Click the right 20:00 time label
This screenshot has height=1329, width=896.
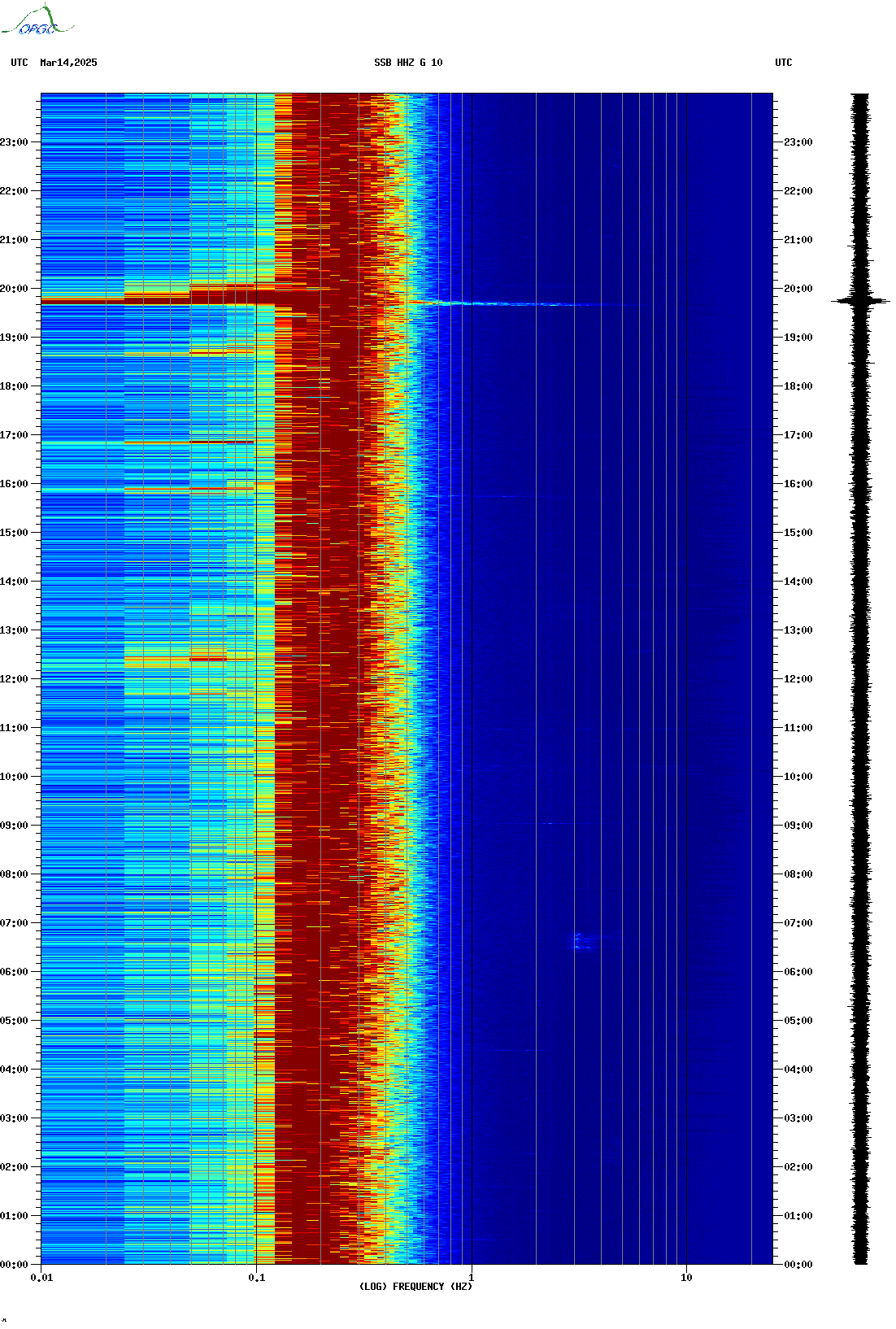(798, 289)
